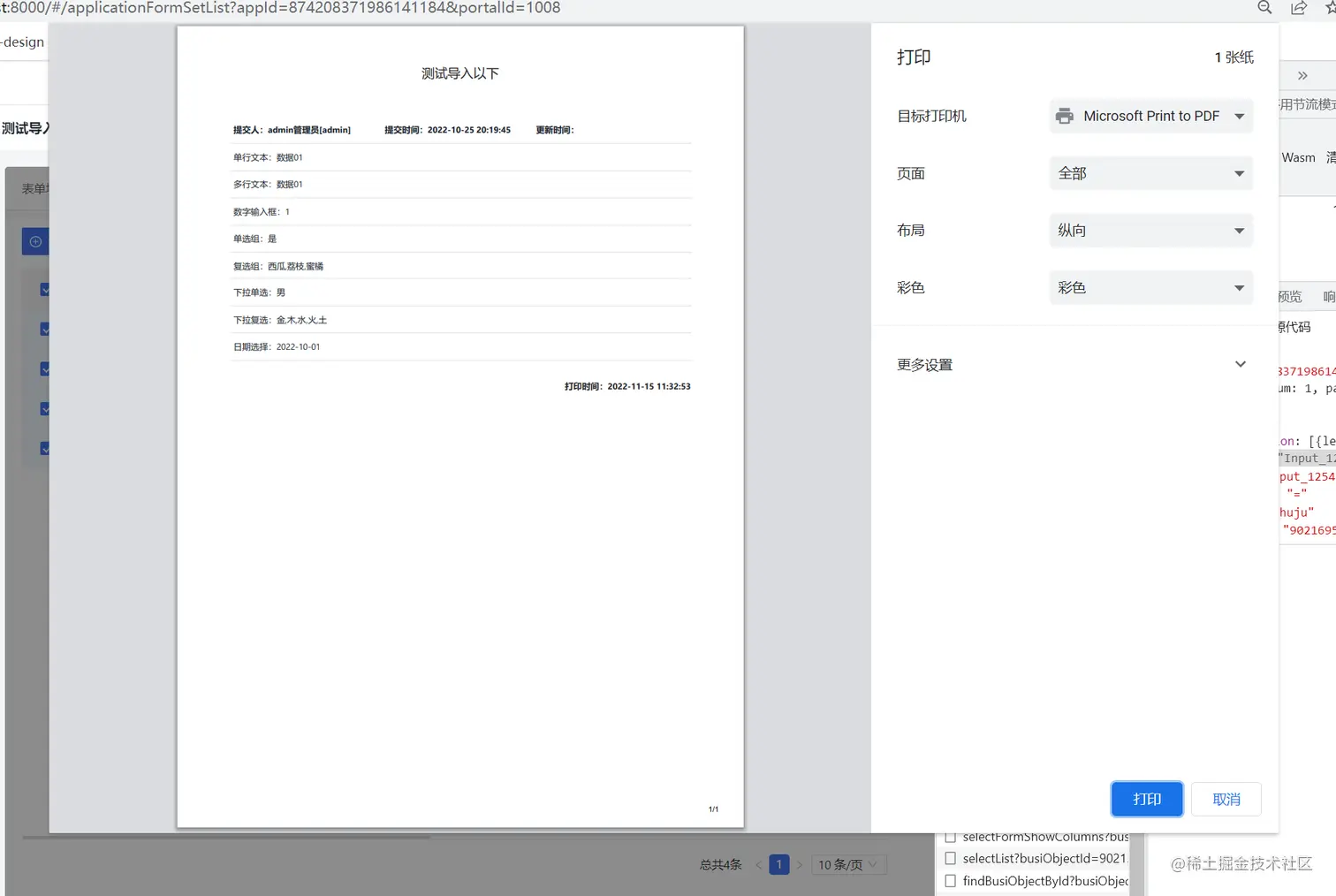Click the blue 打印 button
Viewport: 1336px width, 896px height.
click(x=1147, y=799)
